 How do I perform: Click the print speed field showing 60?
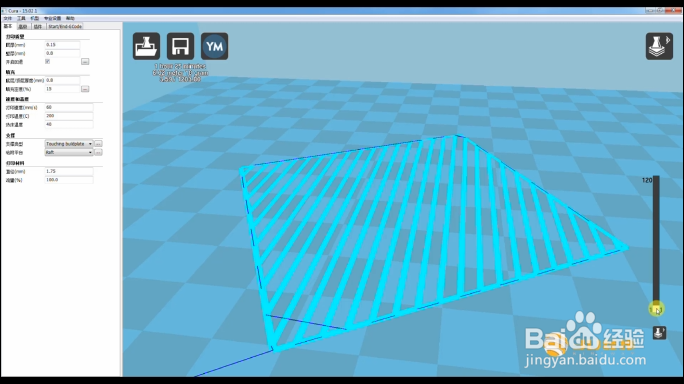[x=69, y=107]
